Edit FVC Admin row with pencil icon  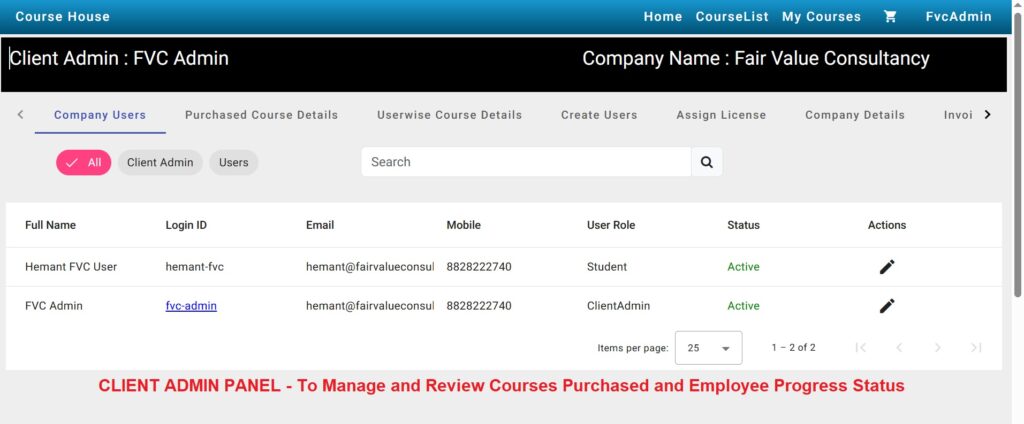coord(886,306)
